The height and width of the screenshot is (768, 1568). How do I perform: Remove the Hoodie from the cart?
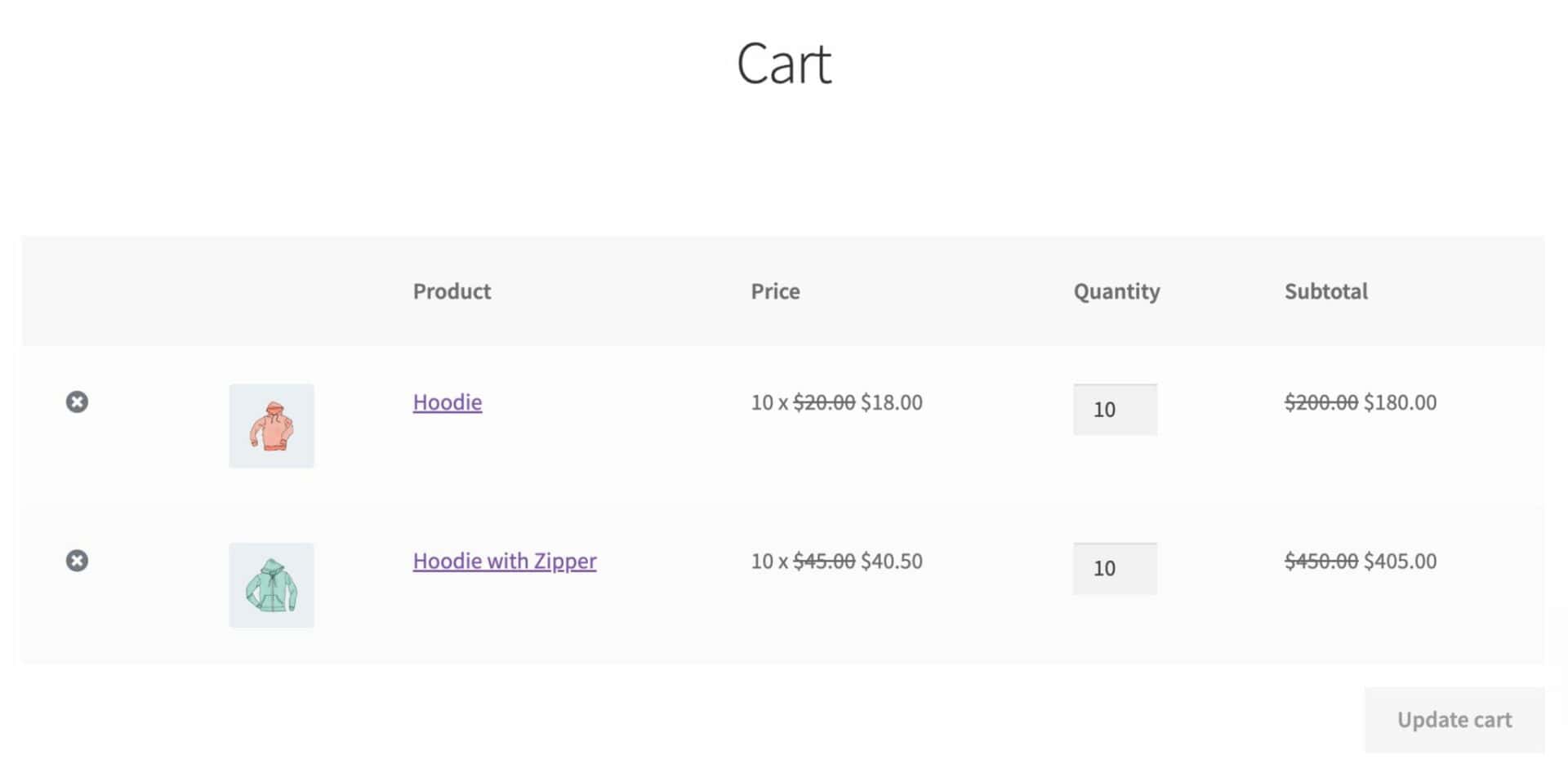pos(77,402)
